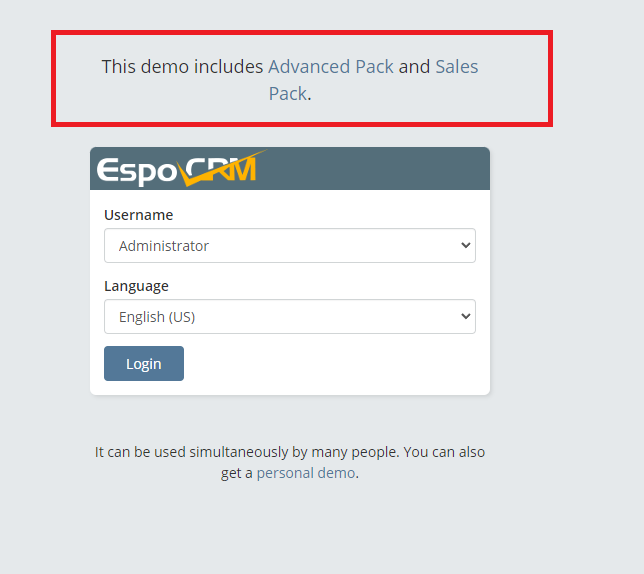Open the Sales Pack link
This screenshot has width=644, height=574.
(x=456, y=67)
